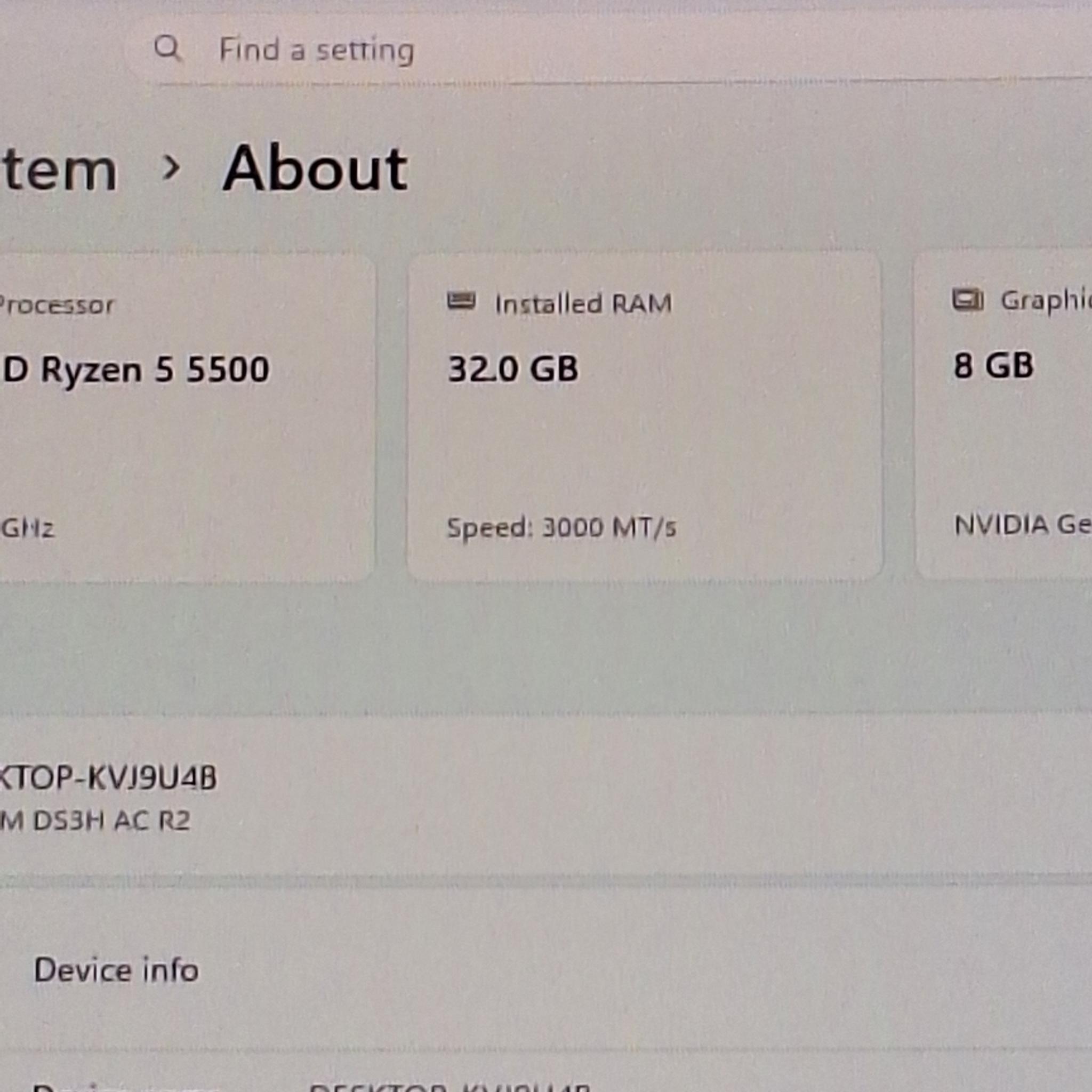This screenshot has width=1092, height=1092.
Task: Select the 8 GB graphics memory value
Action: tap(994, 366)
